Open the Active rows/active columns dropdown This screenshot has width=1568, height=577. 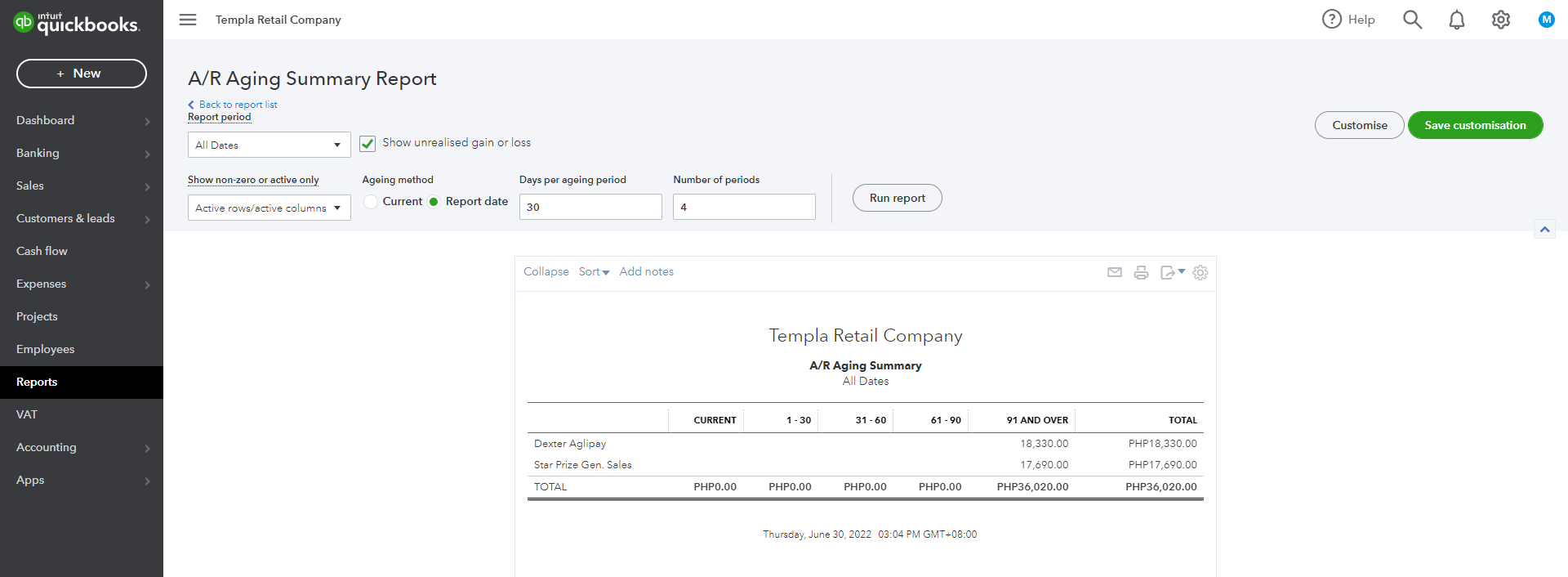(x=269, y=208)
